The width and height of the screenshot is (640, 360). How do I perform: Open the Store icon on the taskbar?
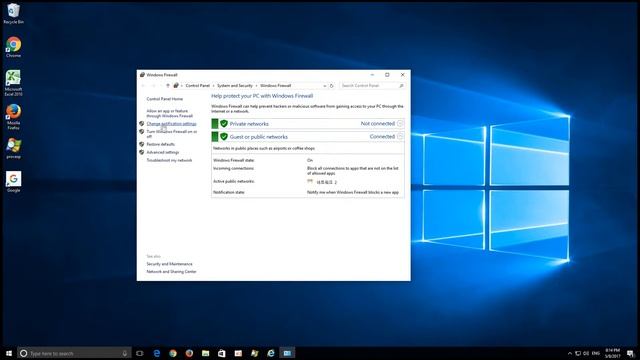222,353
